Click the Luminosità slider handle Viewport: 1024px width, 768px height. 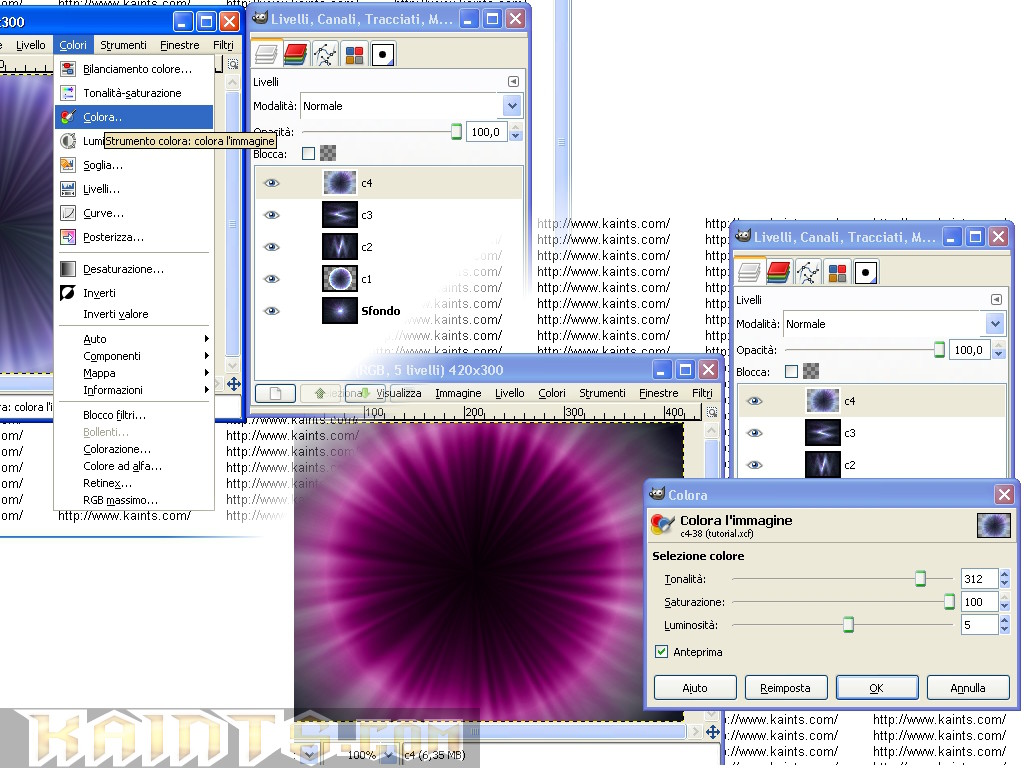point(848,625)
